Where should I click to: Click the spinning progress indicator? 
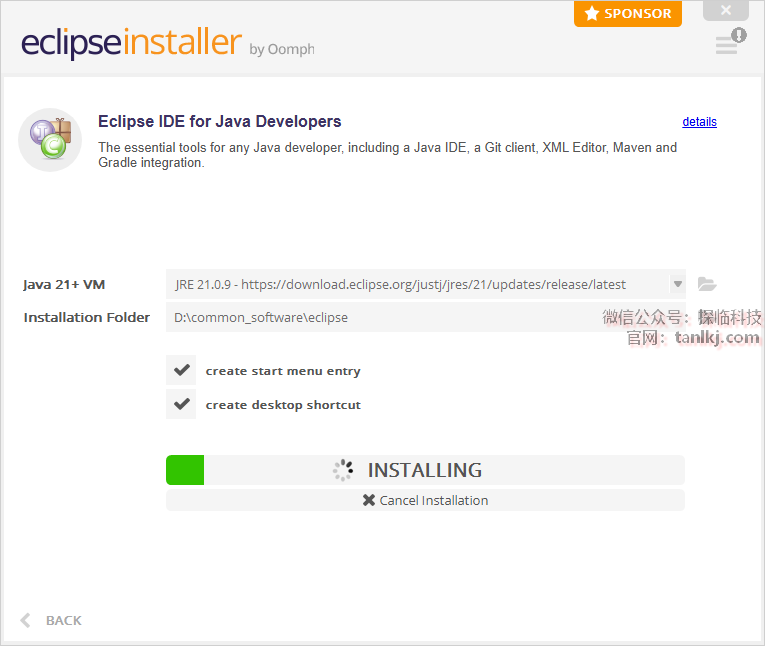[x=343, y=470]
